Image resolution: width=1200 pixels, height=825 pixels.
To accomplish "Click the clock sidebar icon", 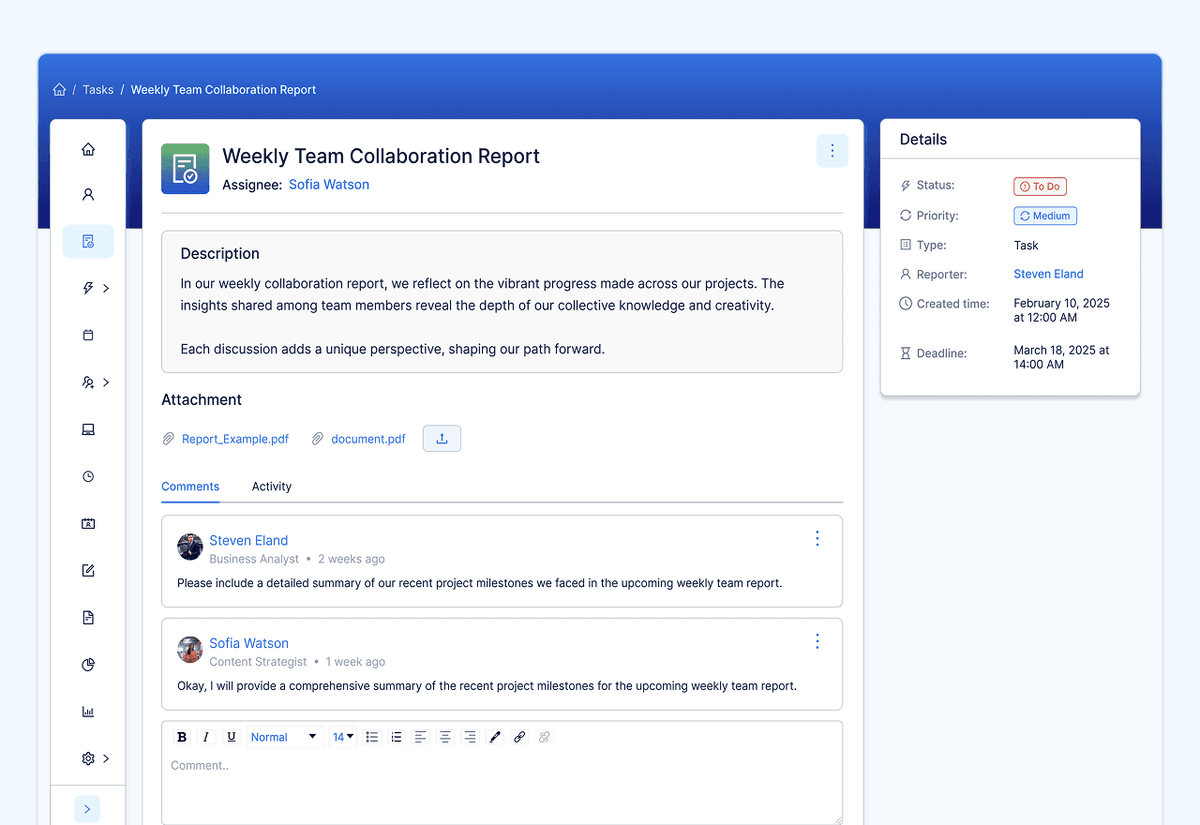I will 88,477.
